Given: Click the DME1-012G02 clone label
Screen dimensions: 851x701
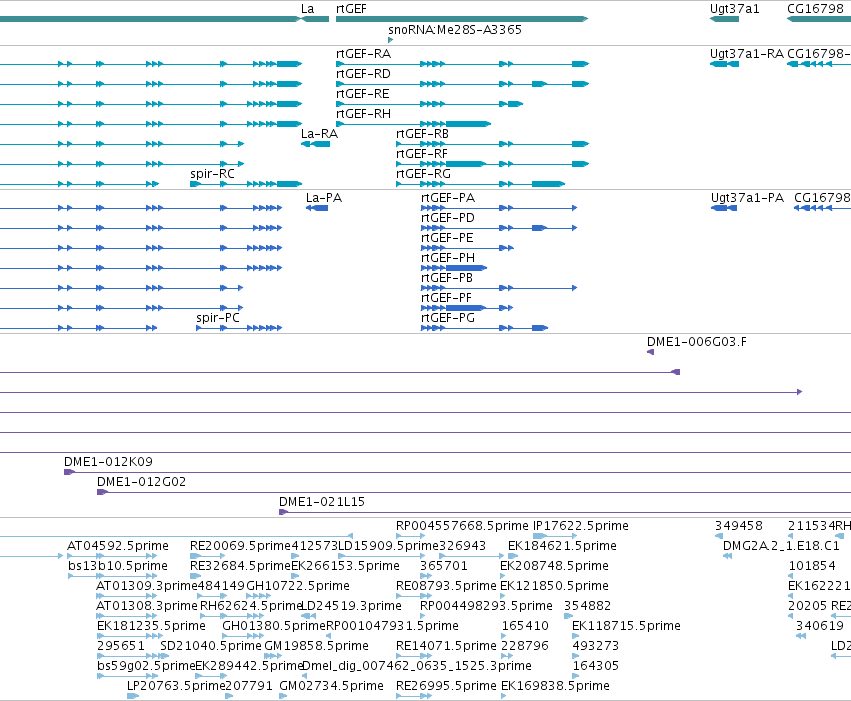Looking at the screenshot, I should click(x=141, y=482).
